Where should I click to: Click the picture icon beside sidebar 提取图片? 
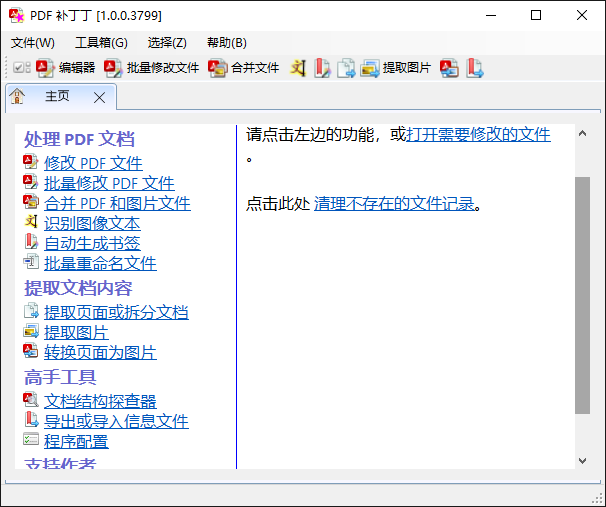pos(31,331)
